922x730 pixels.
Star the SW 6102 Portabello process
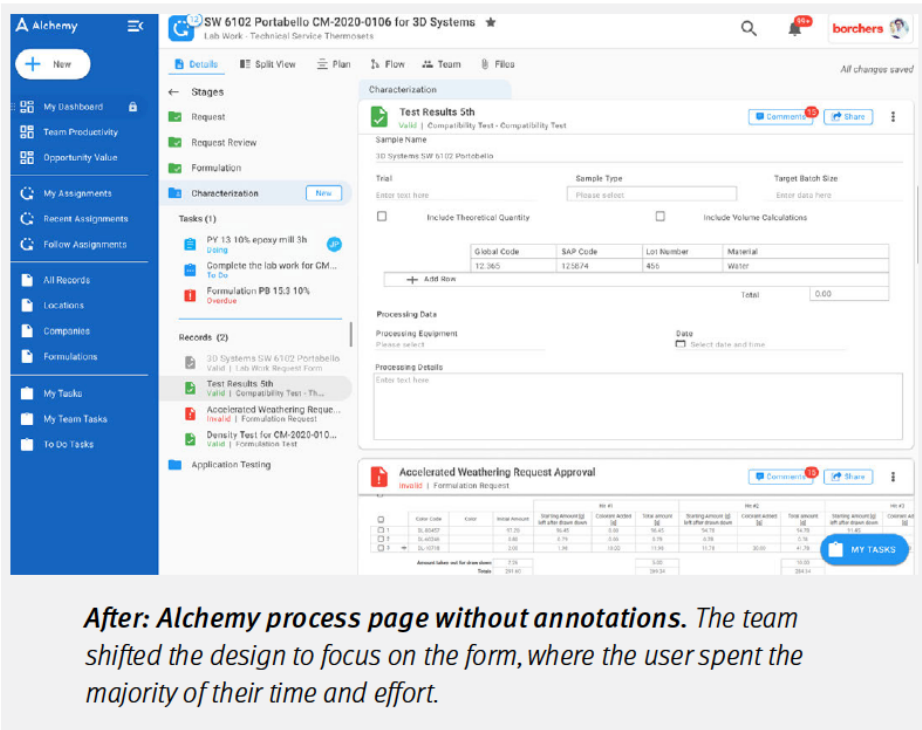(490, 22)
